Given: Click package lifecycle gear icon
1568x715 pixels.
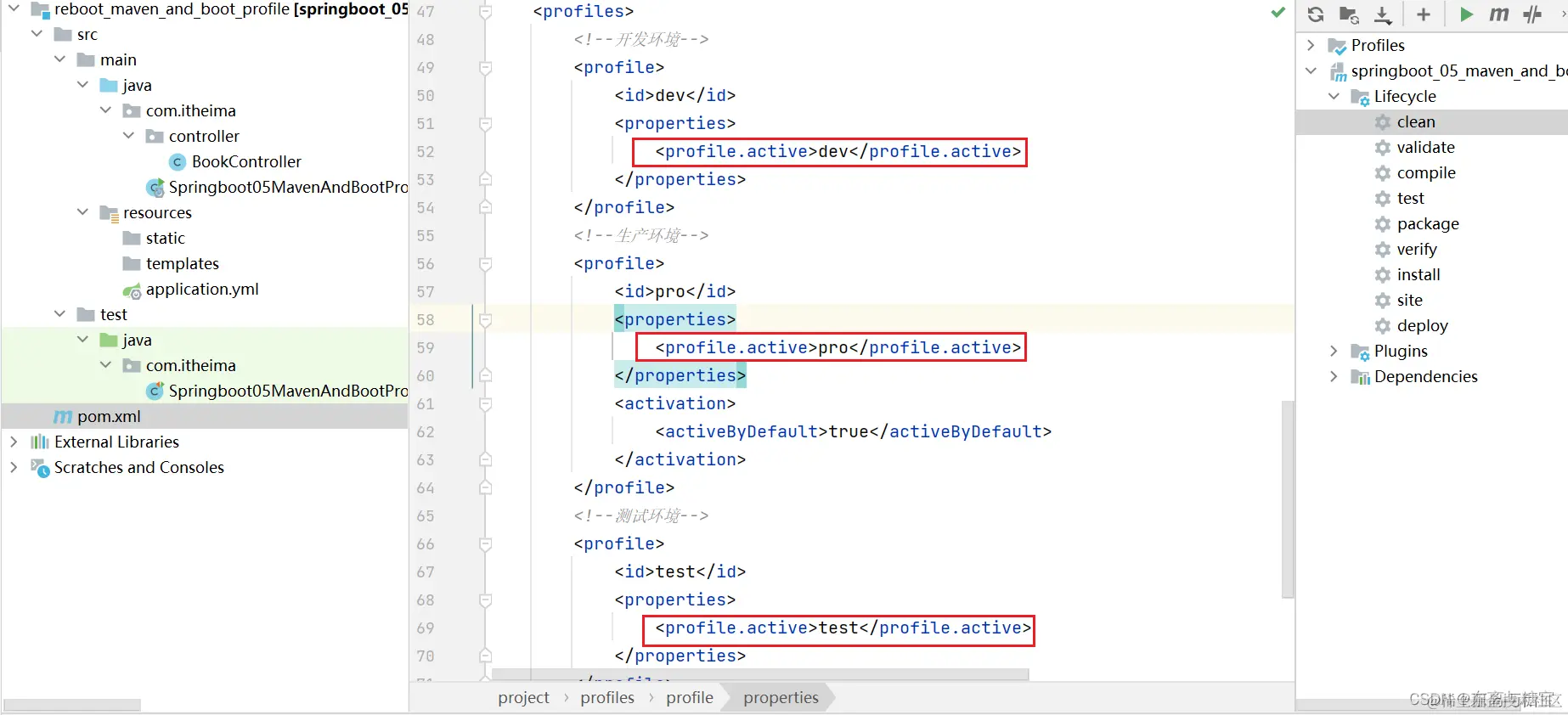Looking at the screenshot, I should pyautogui.click(x=1383, y=224).
